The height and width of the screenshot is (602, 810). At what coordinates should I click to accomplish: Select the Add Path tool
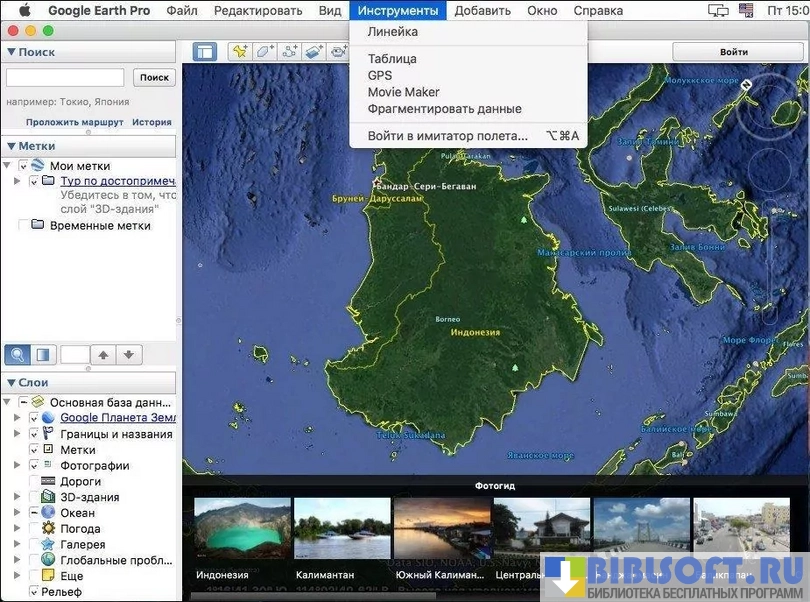tap(290, 52)
